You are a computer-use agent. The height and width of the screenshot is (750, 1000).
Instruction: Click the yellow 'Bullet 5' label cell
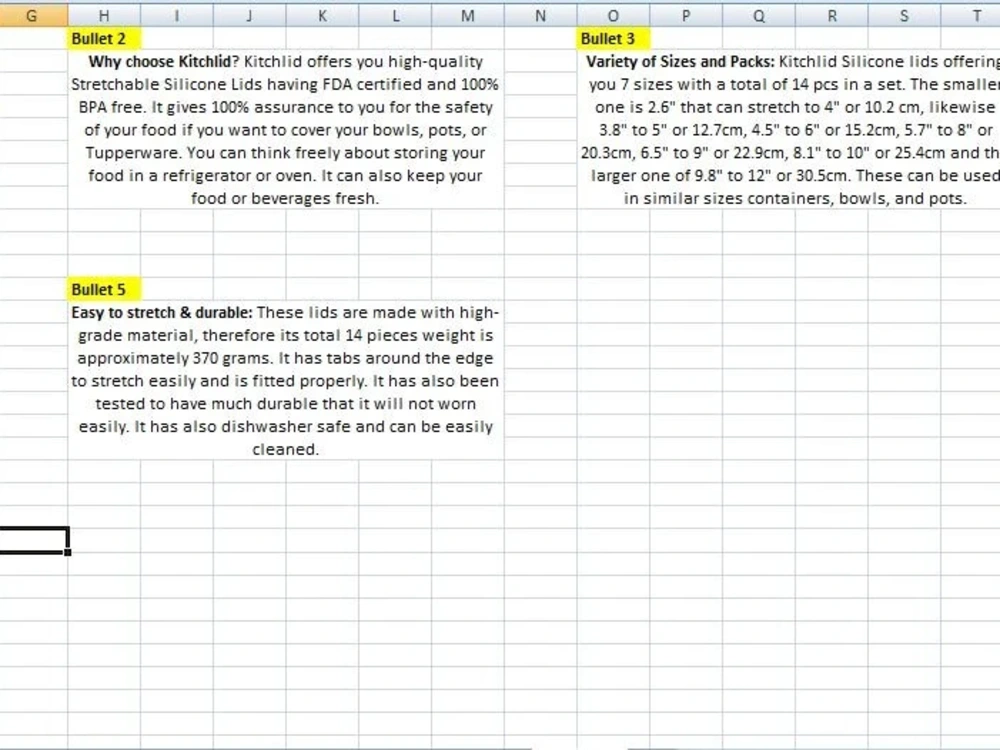[104, 289]
